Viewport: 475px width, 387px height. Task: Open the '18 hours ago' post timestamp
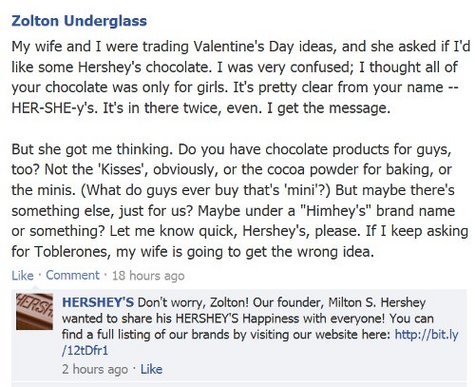pos(148,276)
